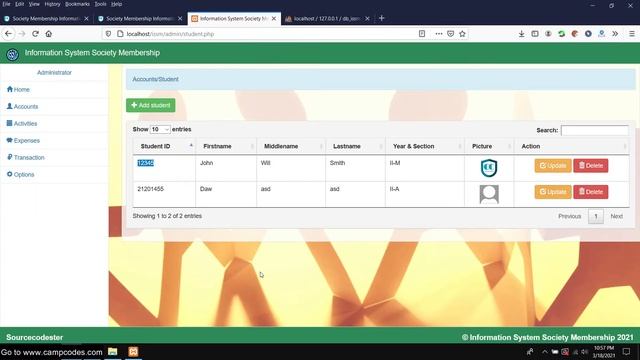Viewport: 640px width, 360px height.
Task: Click the browser Back arrow
Action: (9, 34)
